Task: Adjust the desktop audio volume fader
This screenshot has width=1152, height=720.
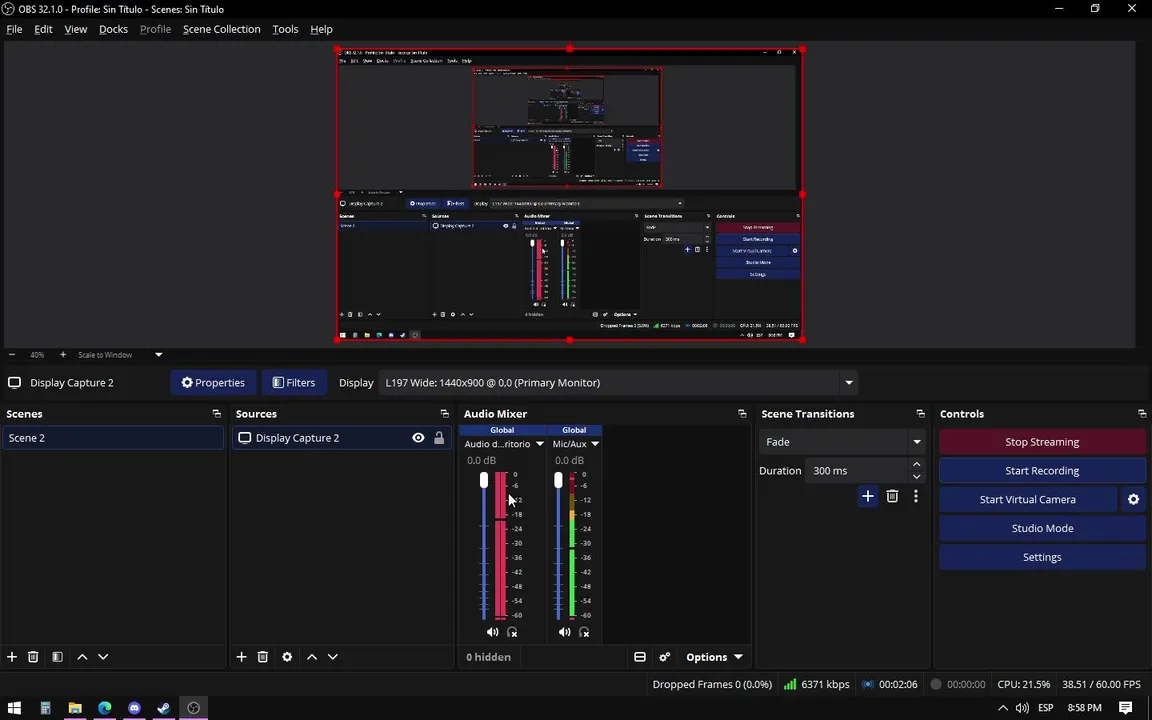Action: pos(483,480)
